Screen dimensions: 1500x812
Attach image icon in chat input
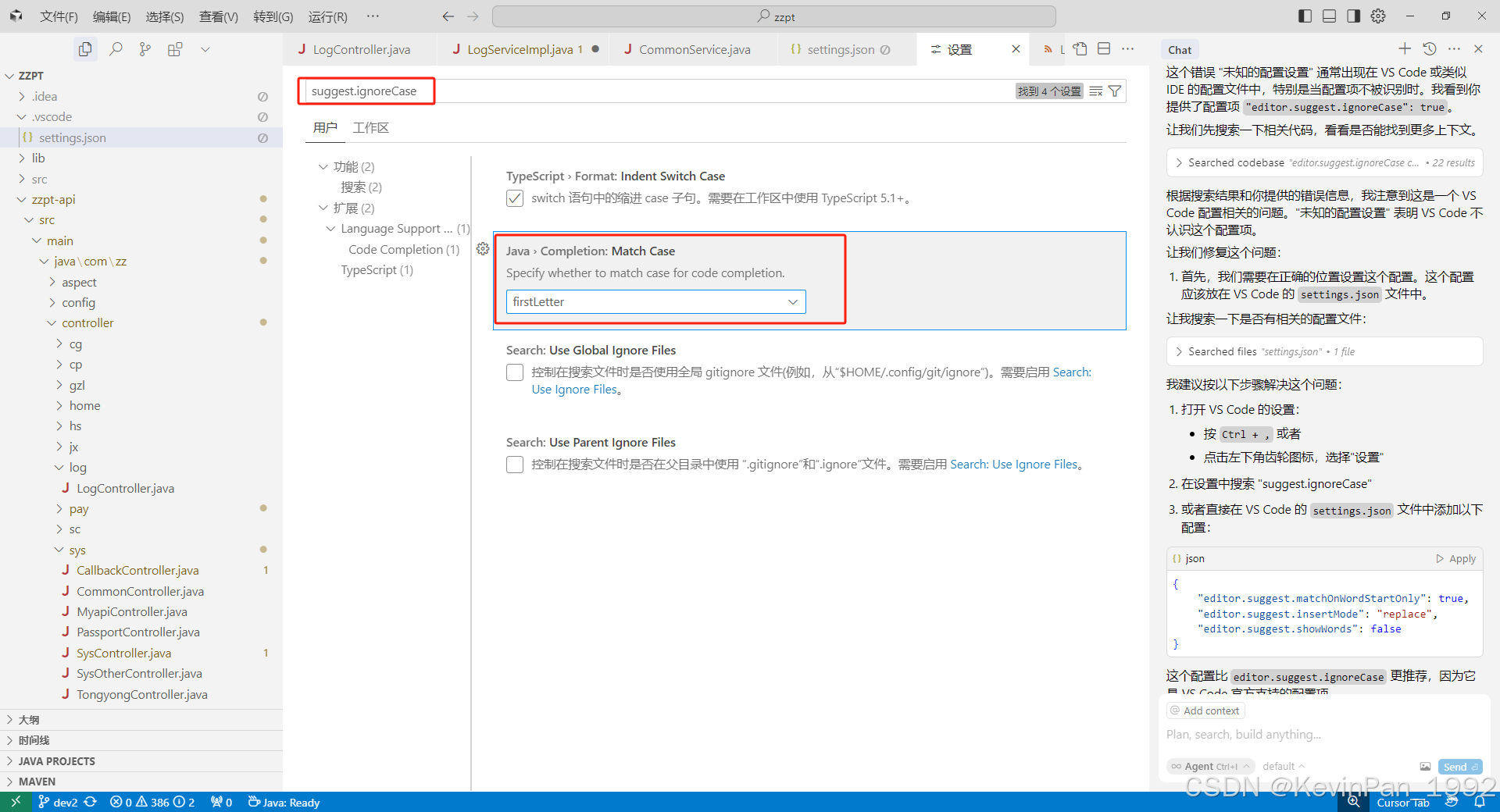point(1425,767)
